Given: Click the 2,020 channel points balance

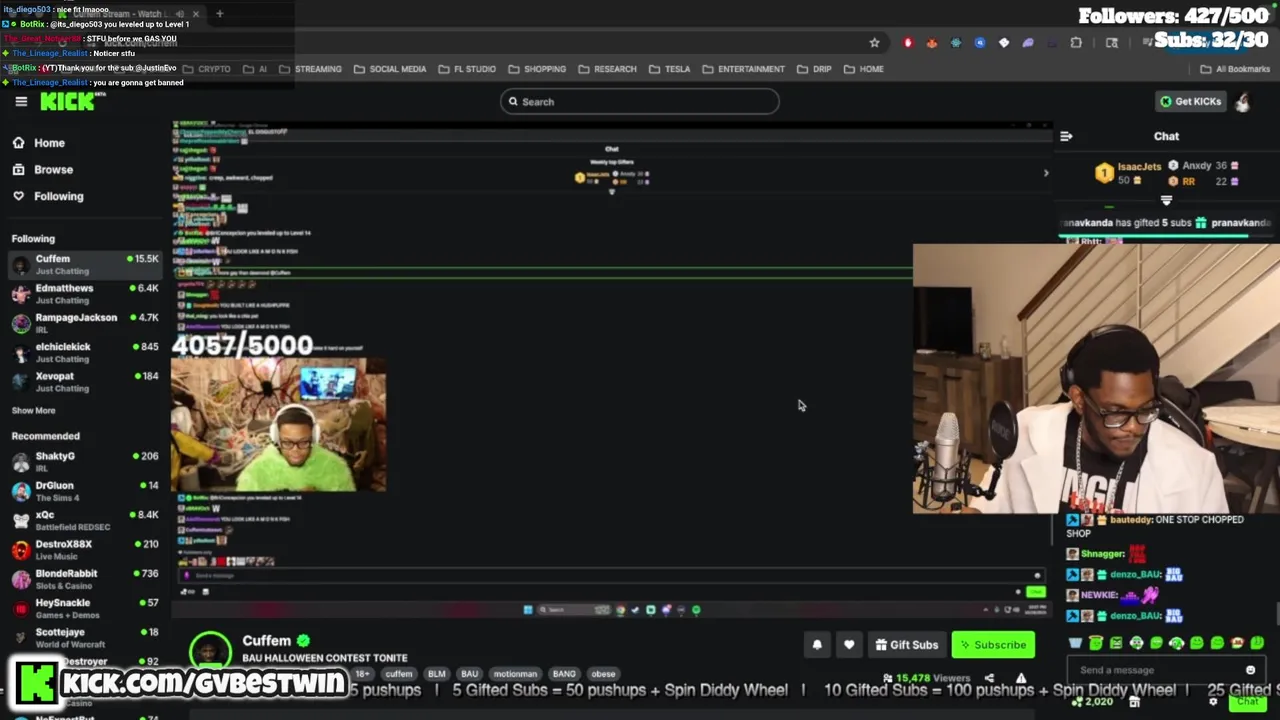Looking at the screenshot, I should tap(1091, 702).
